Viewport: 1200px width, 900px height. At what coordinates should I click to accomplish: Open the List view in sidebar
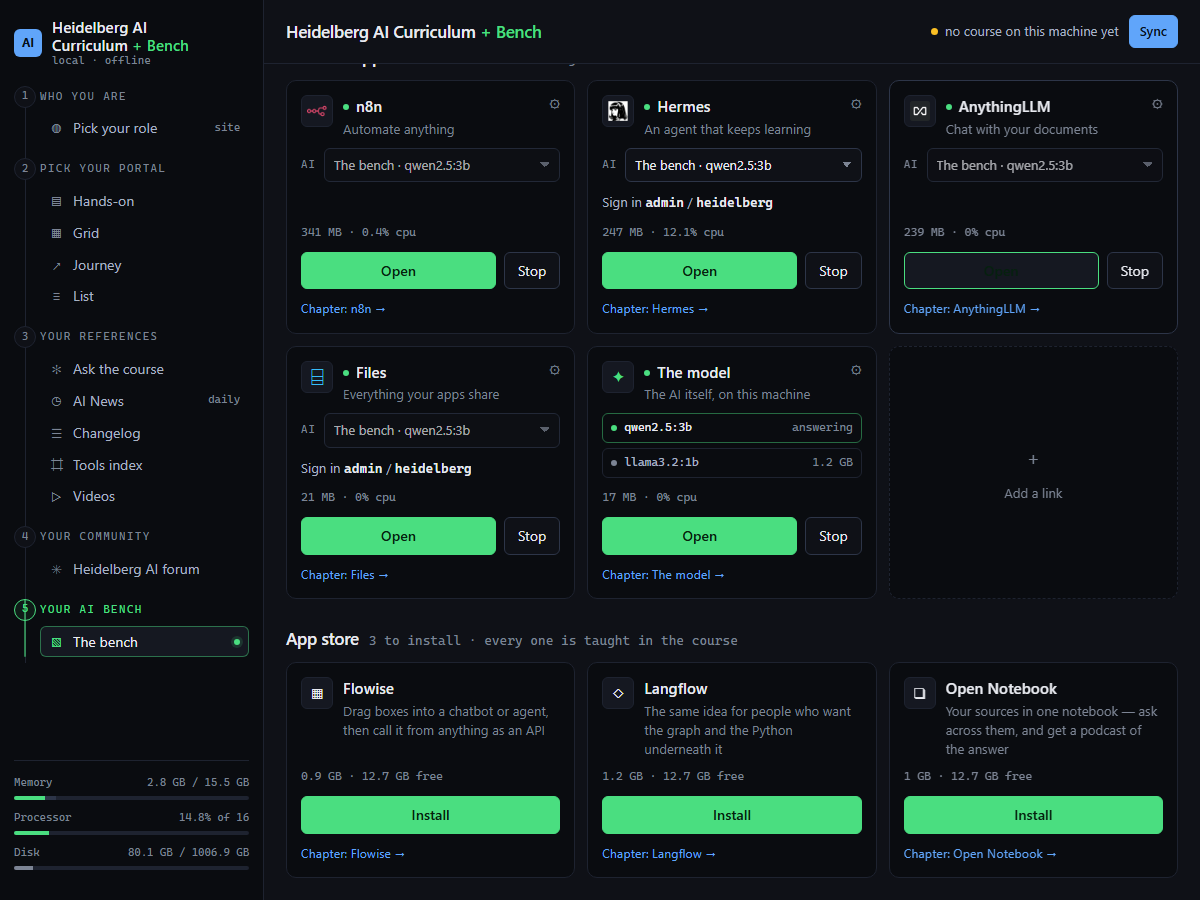tap(144, 296)
